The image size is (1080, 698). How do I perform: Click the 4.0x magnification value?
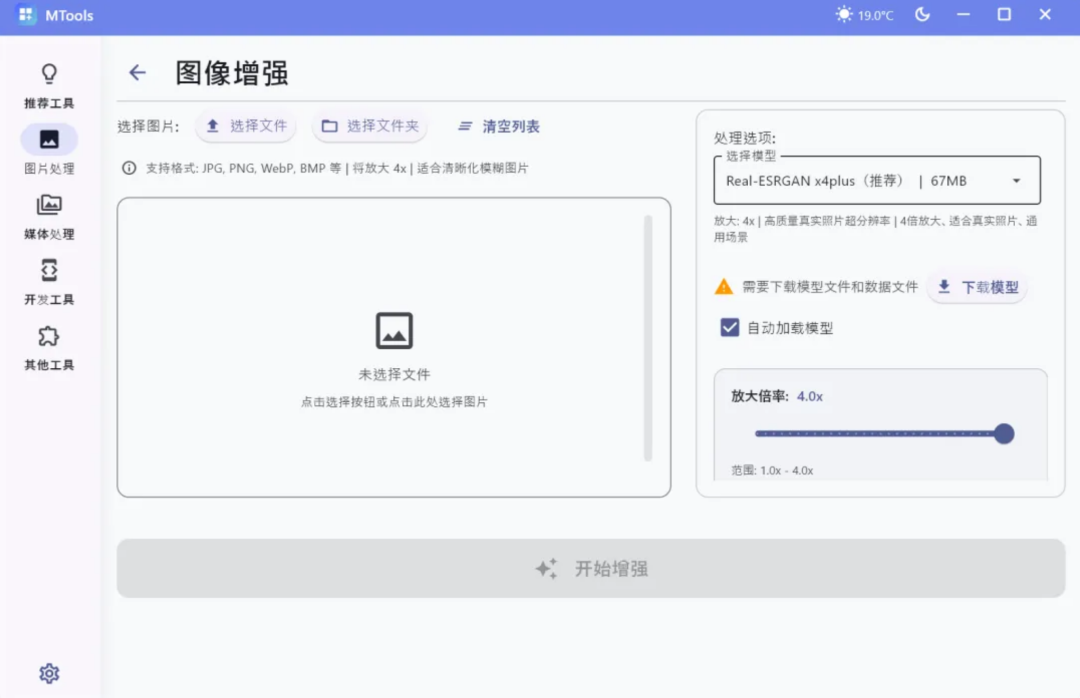809,396
